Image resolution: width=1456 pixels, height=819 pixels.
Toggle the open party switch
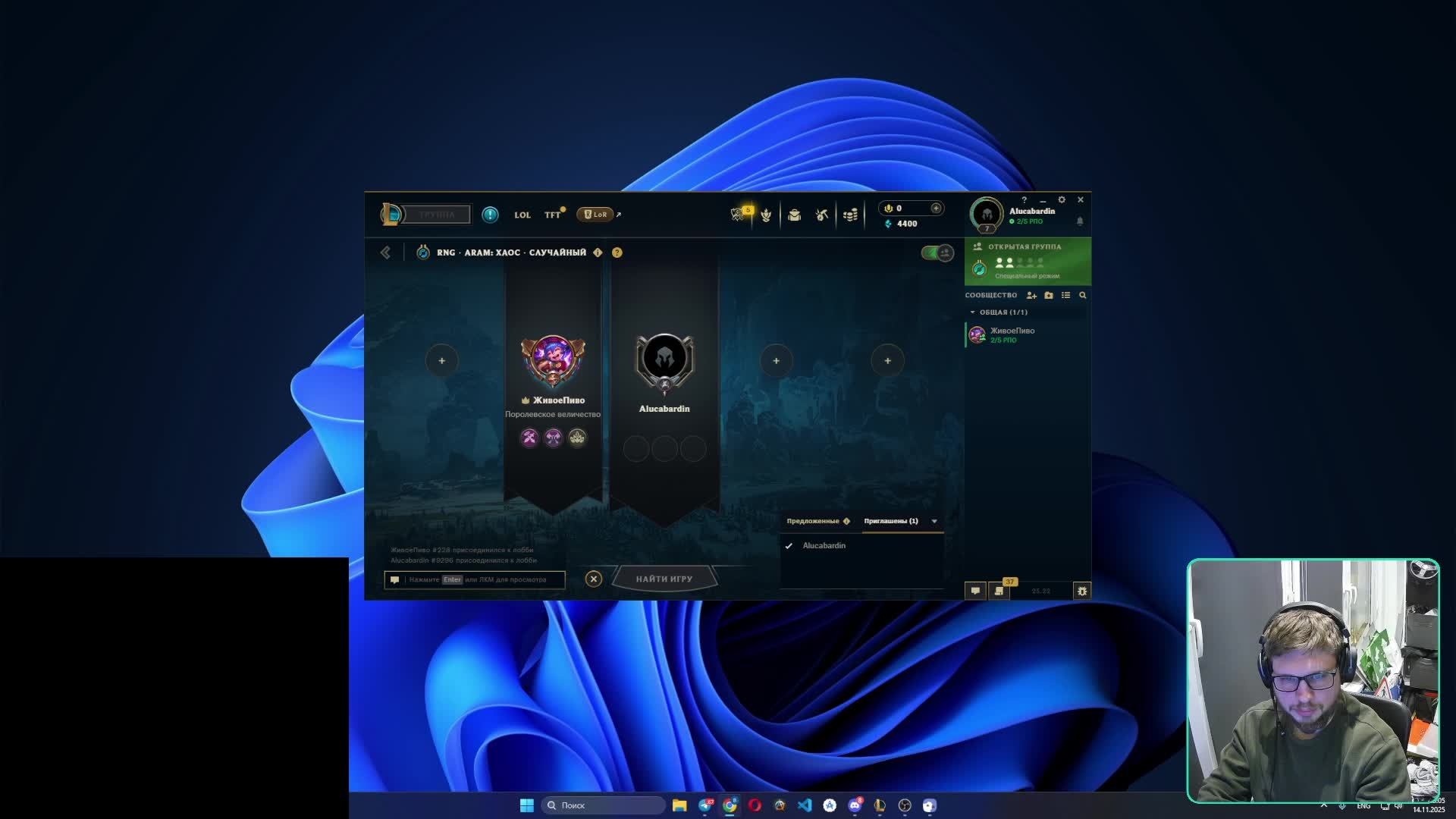(937, 253)
